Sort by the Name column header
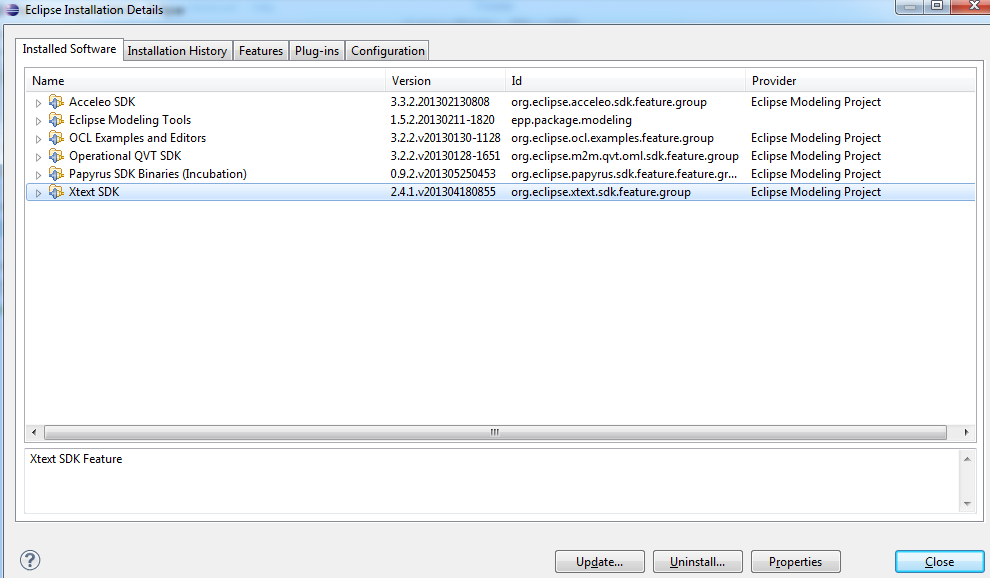This screenshot has height=578, width=990. (206, 81)
